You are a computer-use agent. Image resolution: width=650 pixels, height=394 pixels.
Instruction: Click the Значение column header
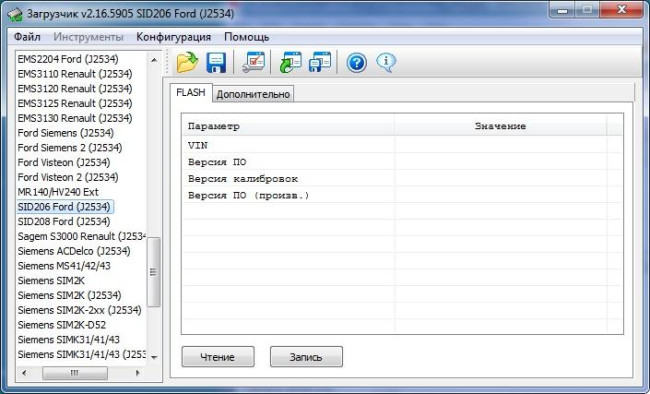pyautogui.click(x=500, y=126)
